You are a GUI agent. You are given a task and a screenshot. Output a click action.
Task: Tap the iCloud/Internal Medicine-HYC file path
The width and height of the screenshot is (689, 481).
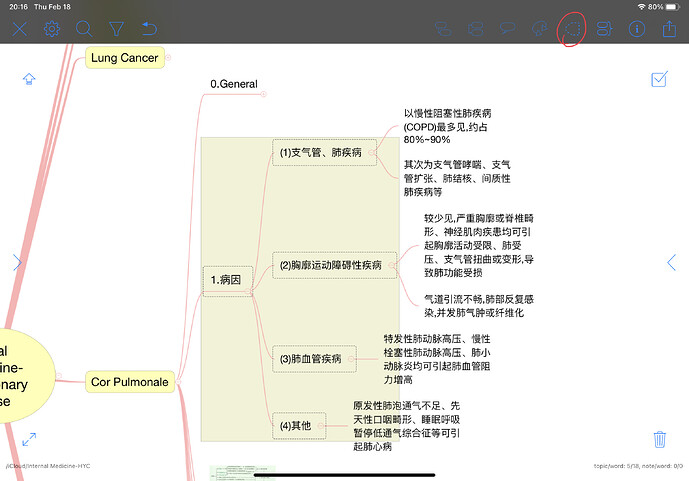click(47, 466)
